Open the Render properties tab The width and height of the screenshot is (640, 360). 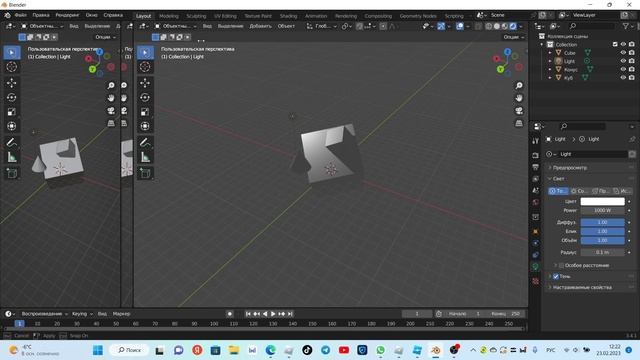pyautogui.click(x=536, y=156)
